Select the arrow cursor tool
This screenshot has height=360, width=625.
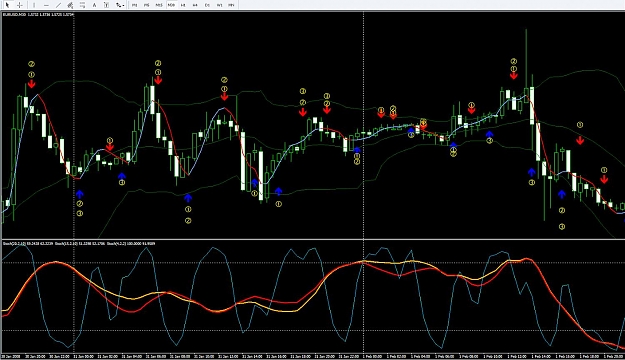[x=7, y=5]
